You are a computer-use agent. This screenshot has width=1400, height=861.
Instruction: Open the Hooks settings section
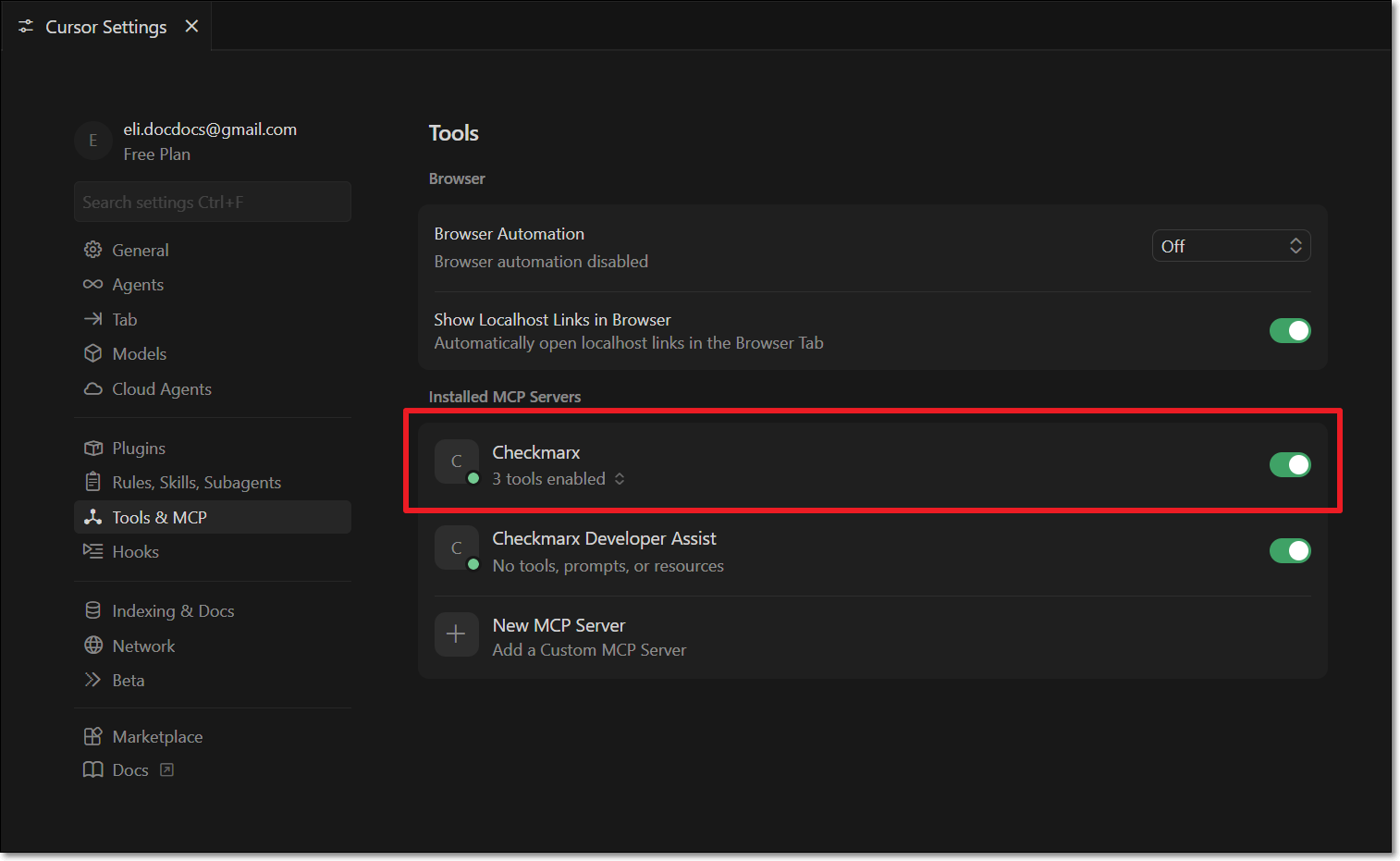click(135, 552)
